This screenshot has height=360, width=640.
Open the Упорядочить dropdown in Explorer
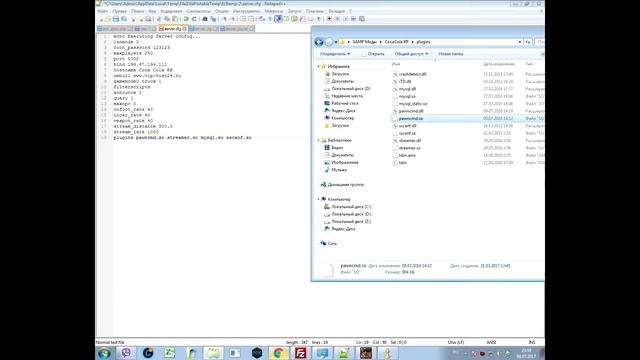tap(335, 54)
